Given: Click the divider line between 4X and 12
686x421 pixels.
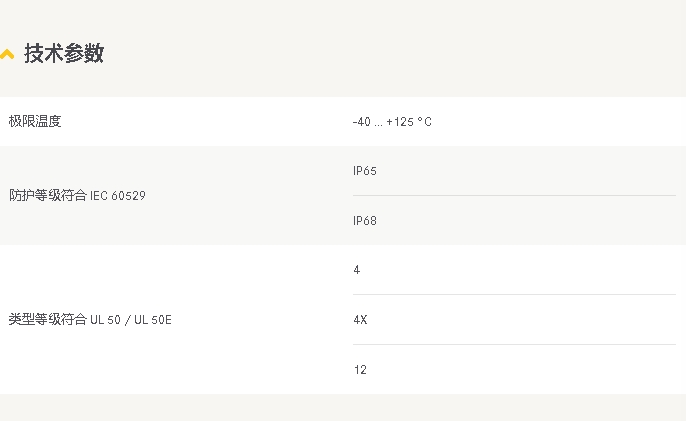Looking at the screenshot, I should point(514,344).
